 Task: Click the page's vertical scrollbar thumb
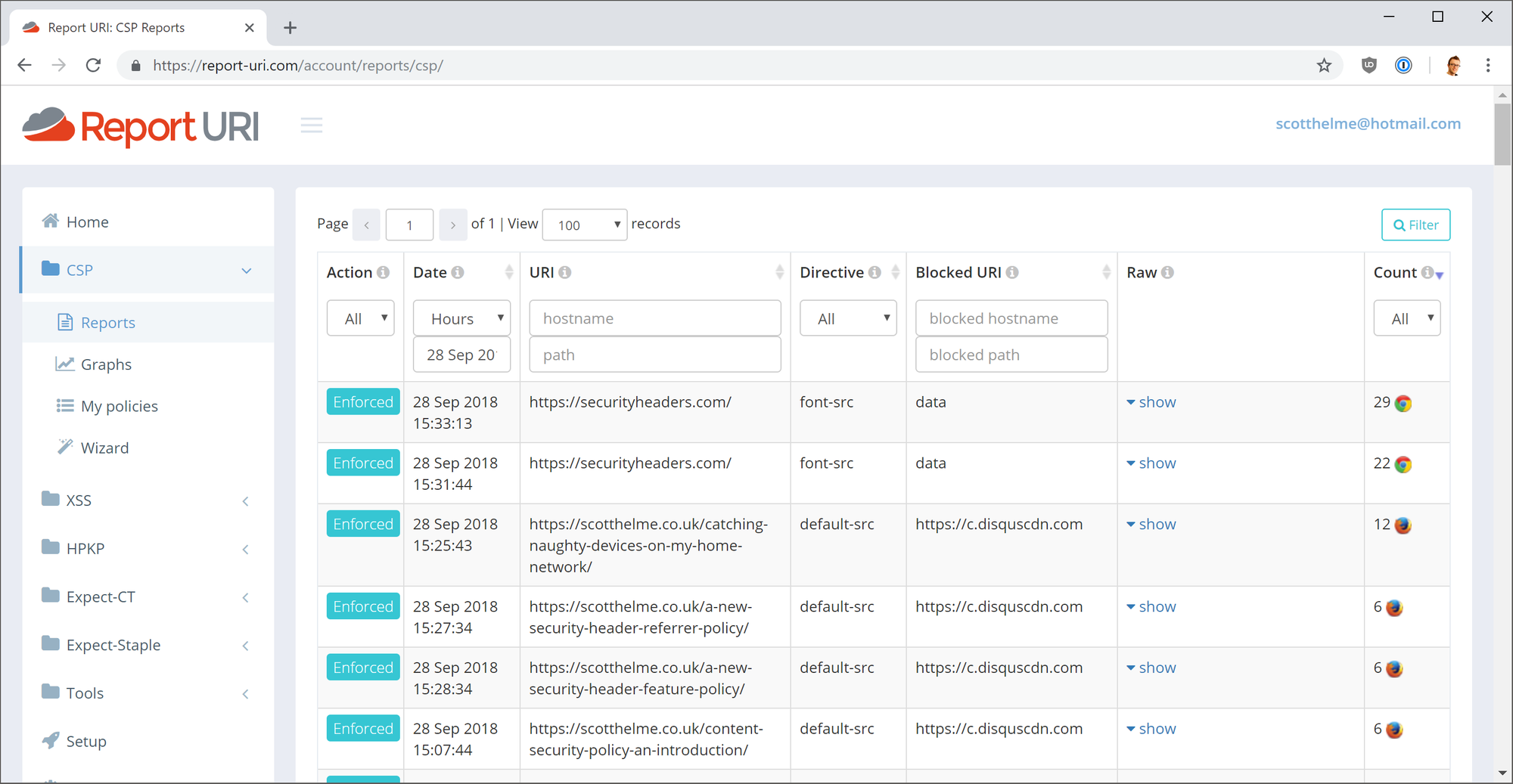(x=1502, y=134)
